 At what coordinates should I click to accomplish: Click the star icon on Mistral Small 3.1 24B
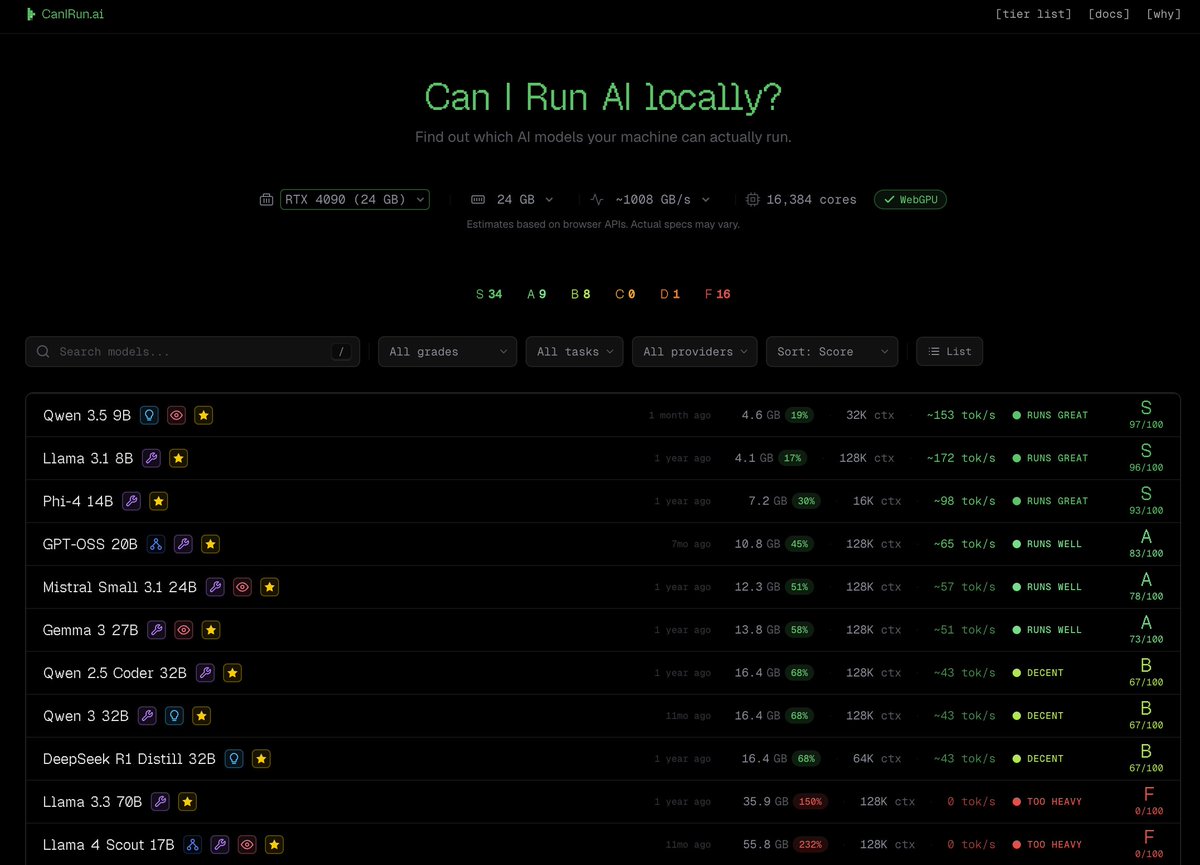click(x=269, y=587)
